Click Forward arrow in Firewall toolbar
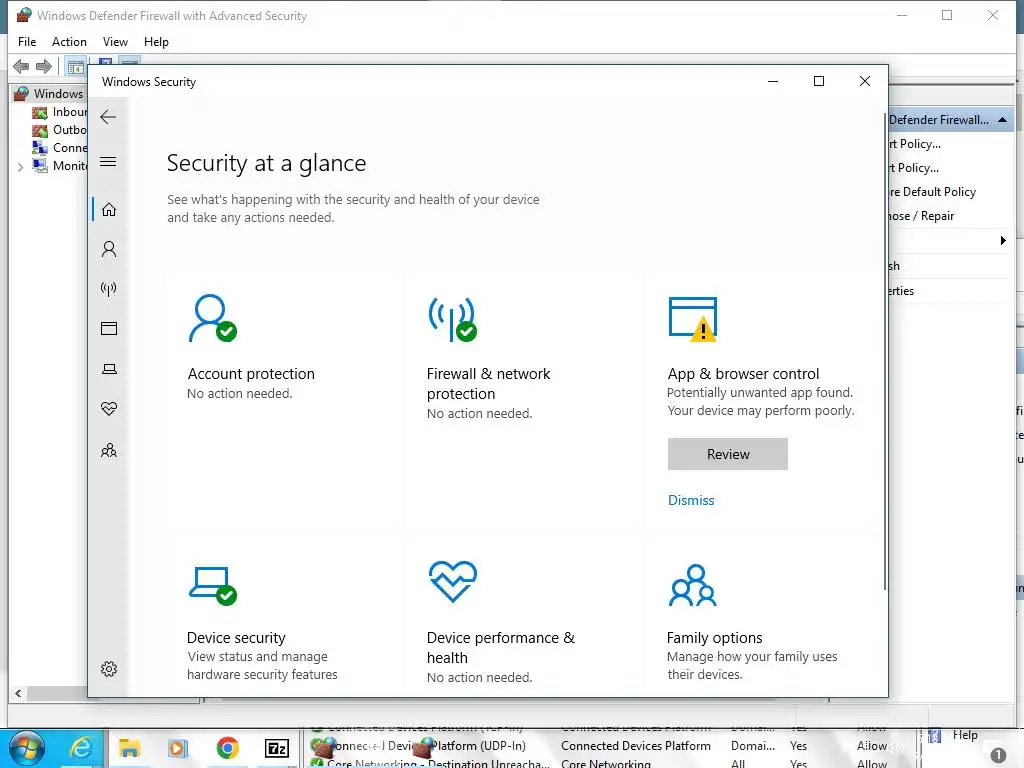Viewport: 1024px width, 768px height. [44, 67]
